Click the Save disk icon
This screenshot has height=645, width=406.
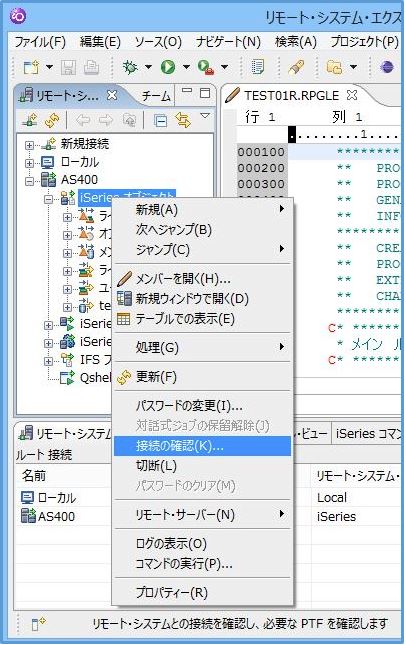click(68, 67)
